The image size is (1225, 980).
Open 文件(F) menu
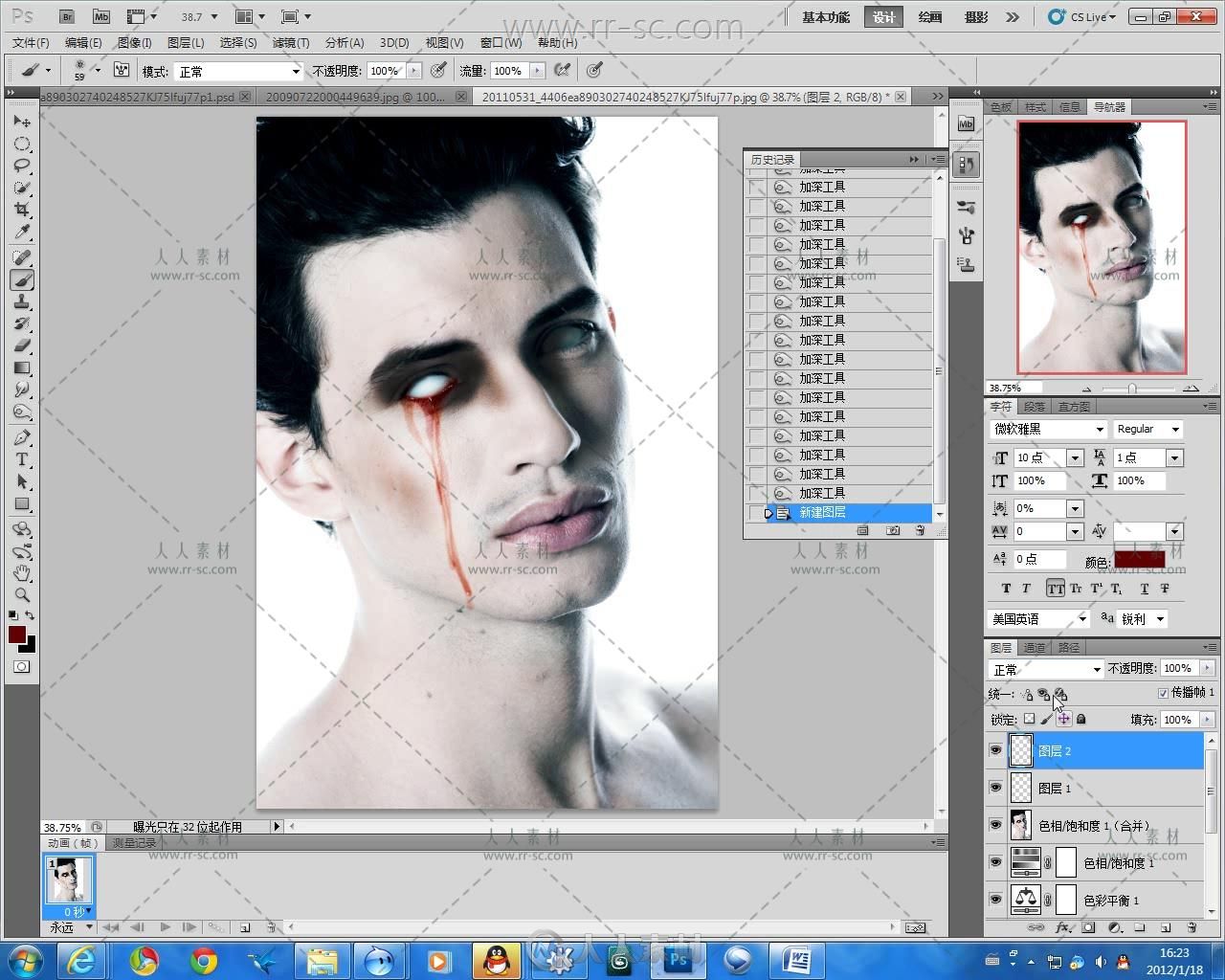pyautogui.click(x=31, y=42)
